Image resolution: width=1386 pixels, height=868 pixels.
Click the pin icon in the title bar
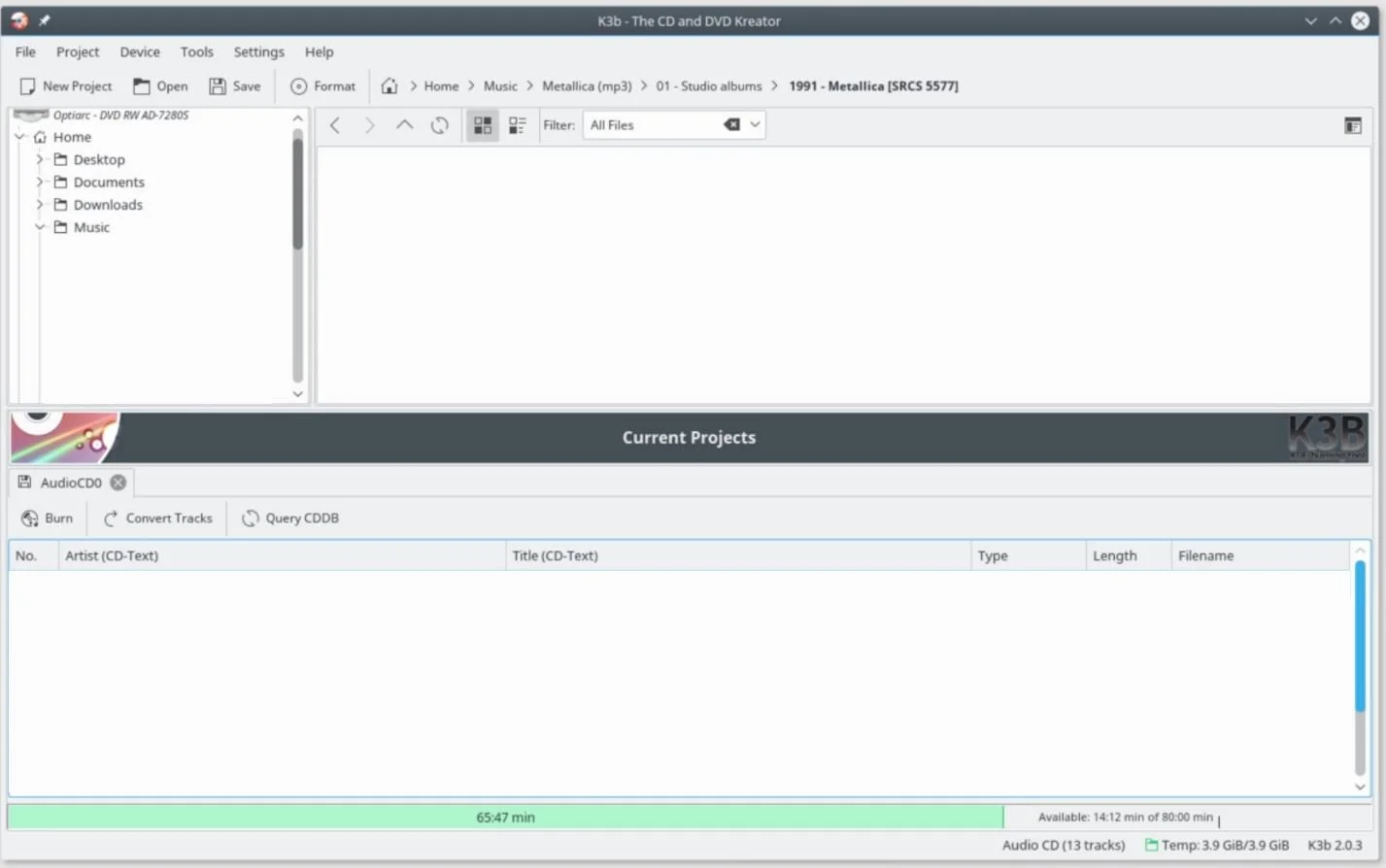tap(45, 20)
